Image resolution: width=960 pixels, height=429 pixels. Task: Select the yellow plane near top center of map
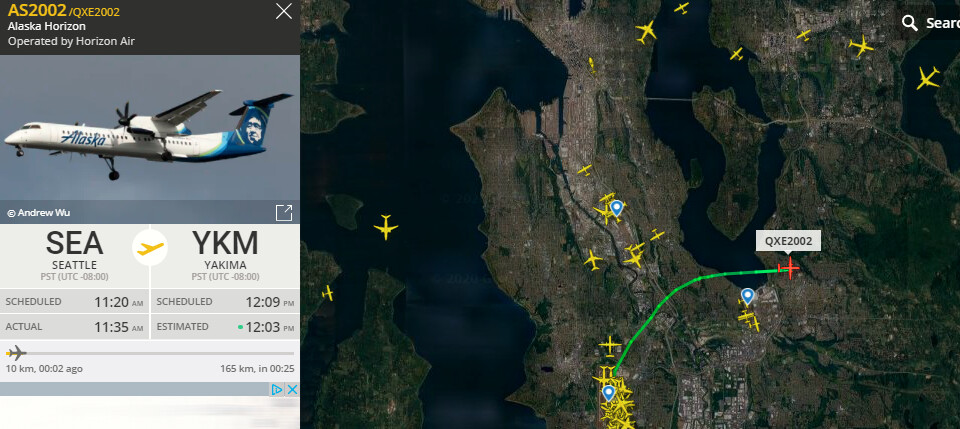click(646, 32)
